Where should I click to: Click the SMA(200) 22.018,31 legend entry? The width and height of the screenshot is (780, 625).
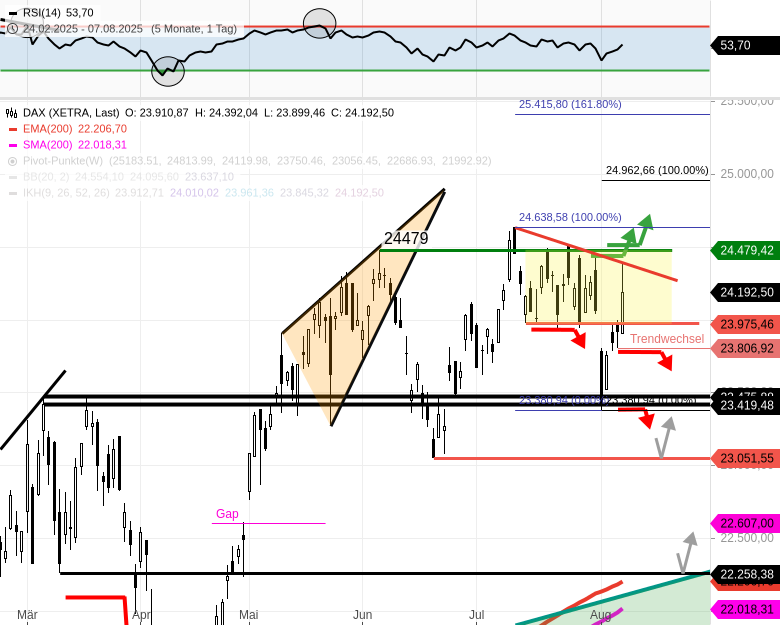click(x=75, y=145)
